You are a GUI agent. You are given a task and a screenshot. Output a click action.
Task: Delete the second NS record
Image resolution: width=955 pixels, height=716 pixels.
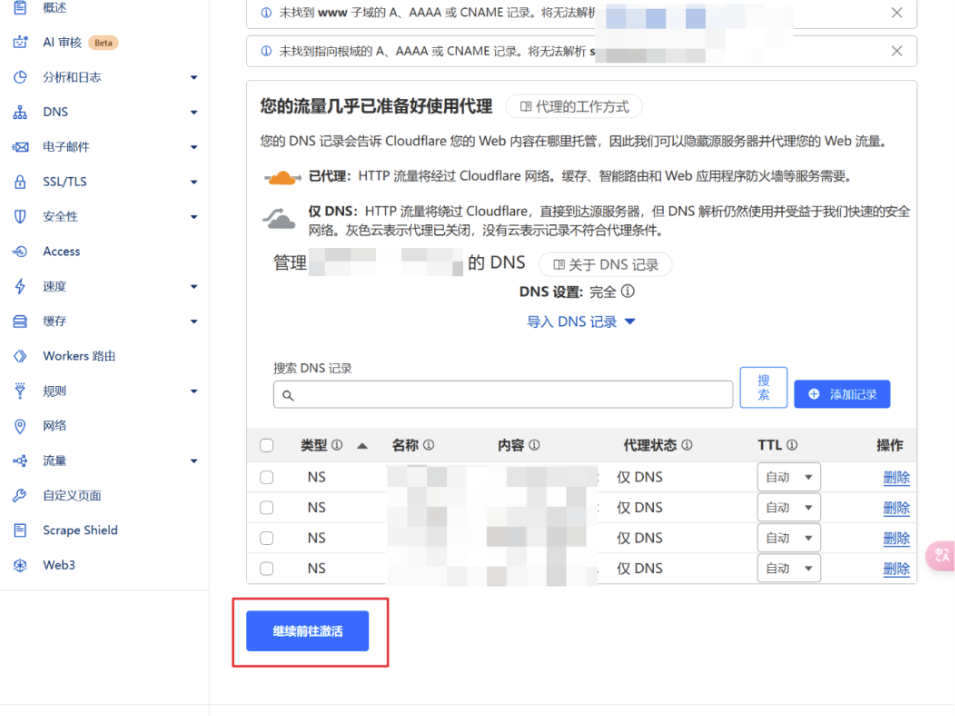point(897,508)
